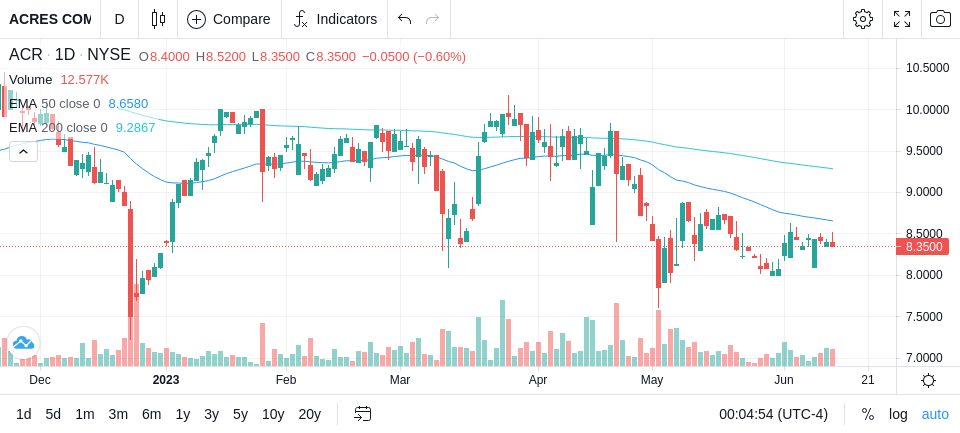
Task: Open the ACRES symbol search box
Action: 50,19
